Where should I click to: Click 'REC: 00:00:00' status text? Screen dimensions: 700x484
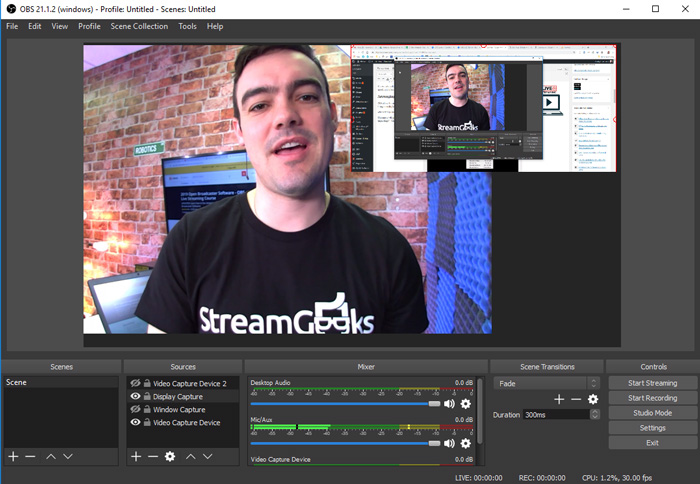(542, 478)
